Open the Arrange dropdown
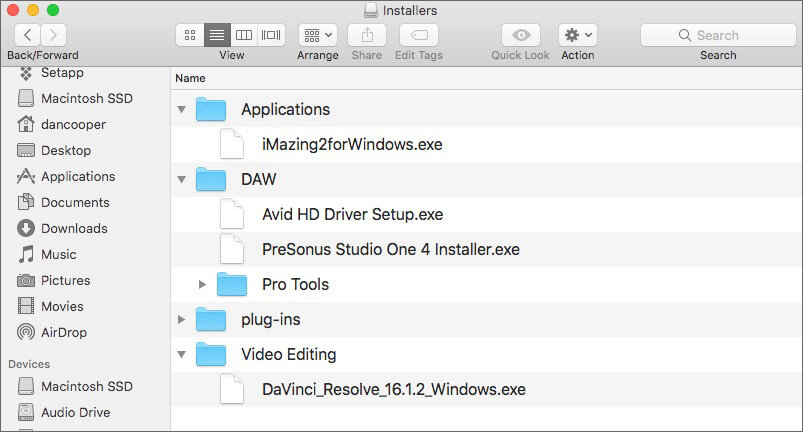The height and width of the screenshot is (432, 803). 318,35
